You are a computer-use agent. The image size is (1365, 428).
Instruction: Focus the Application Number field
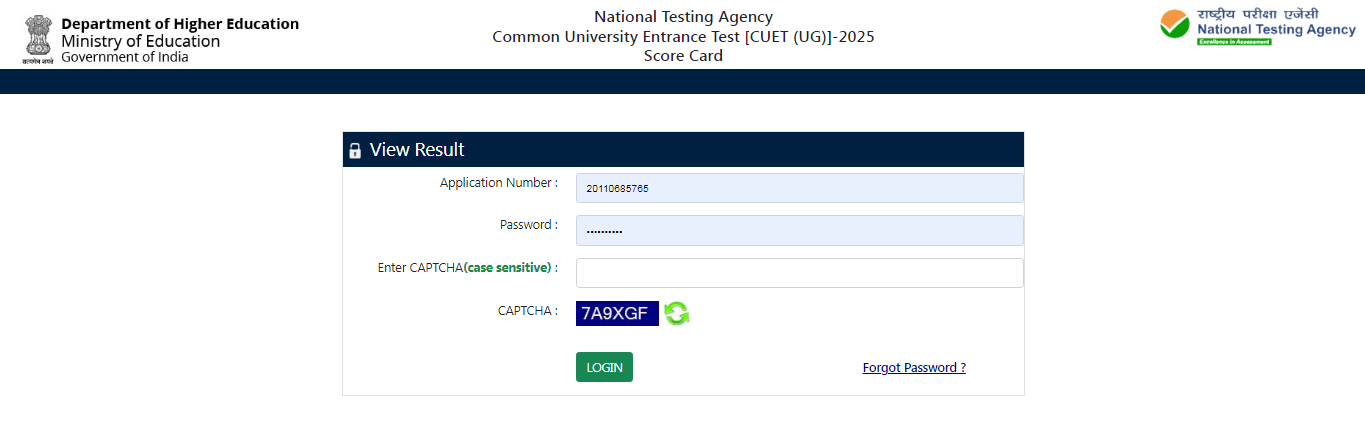(x=799, y=188)
